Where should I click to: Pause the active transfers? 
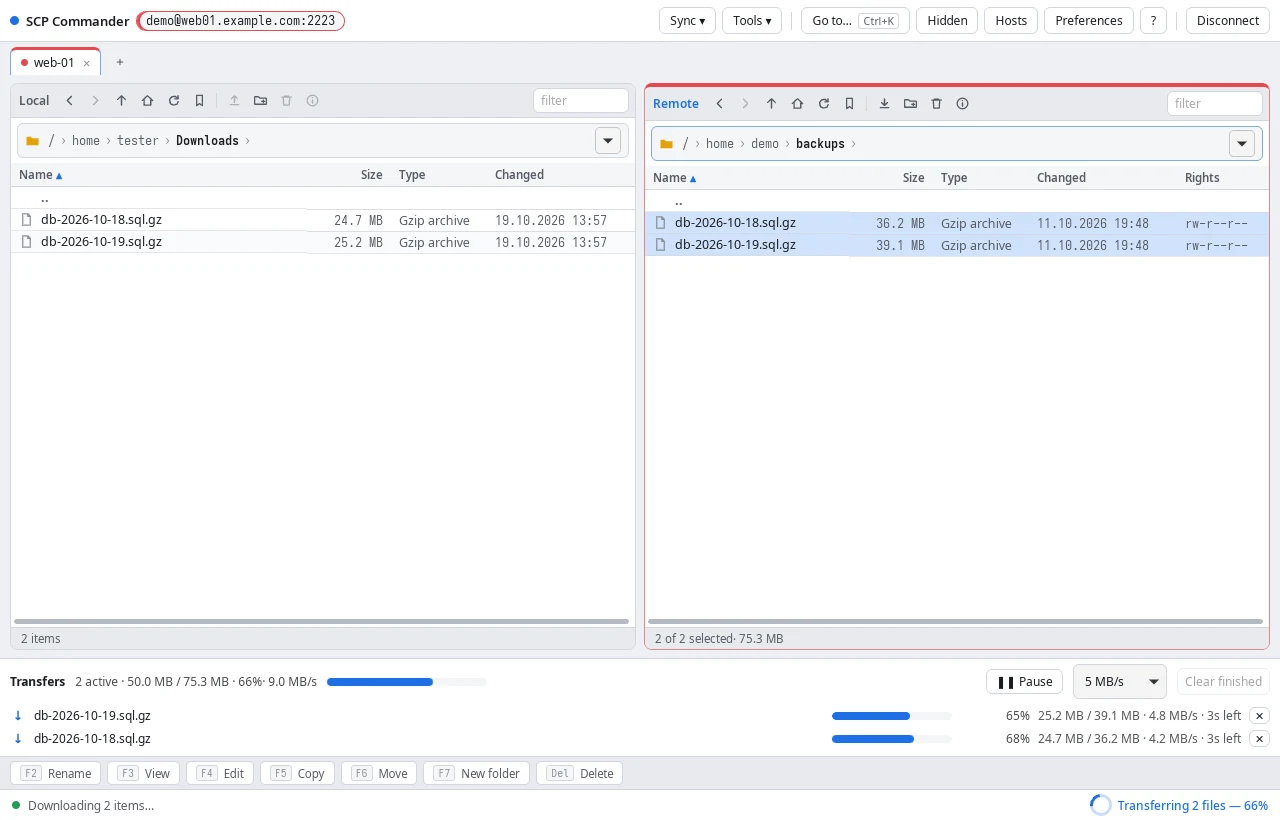tap(1024, 682)
